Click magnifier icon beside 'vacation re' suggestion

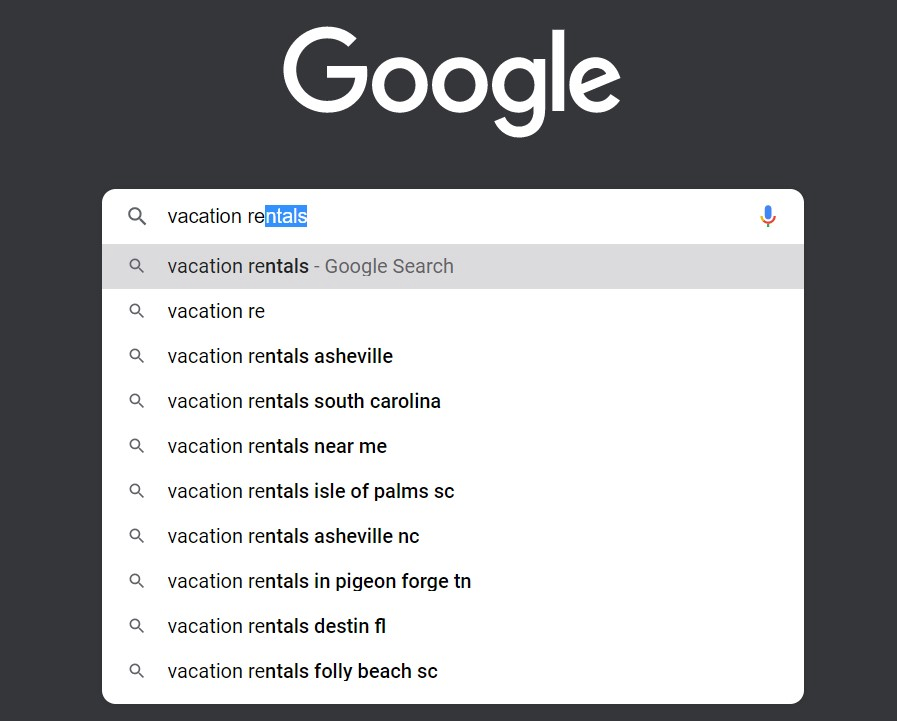[x=136, y=311]
